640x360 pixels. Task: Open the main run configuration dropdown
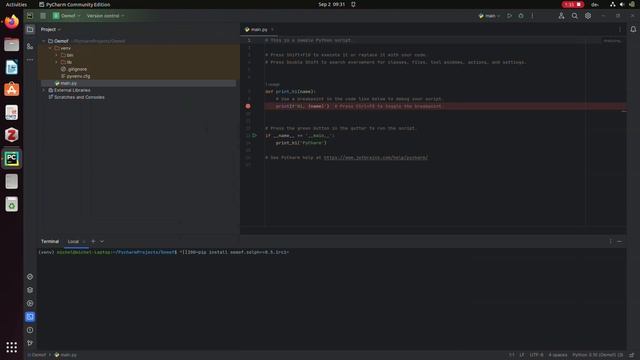pyautogui.click(x=489, y=16)
